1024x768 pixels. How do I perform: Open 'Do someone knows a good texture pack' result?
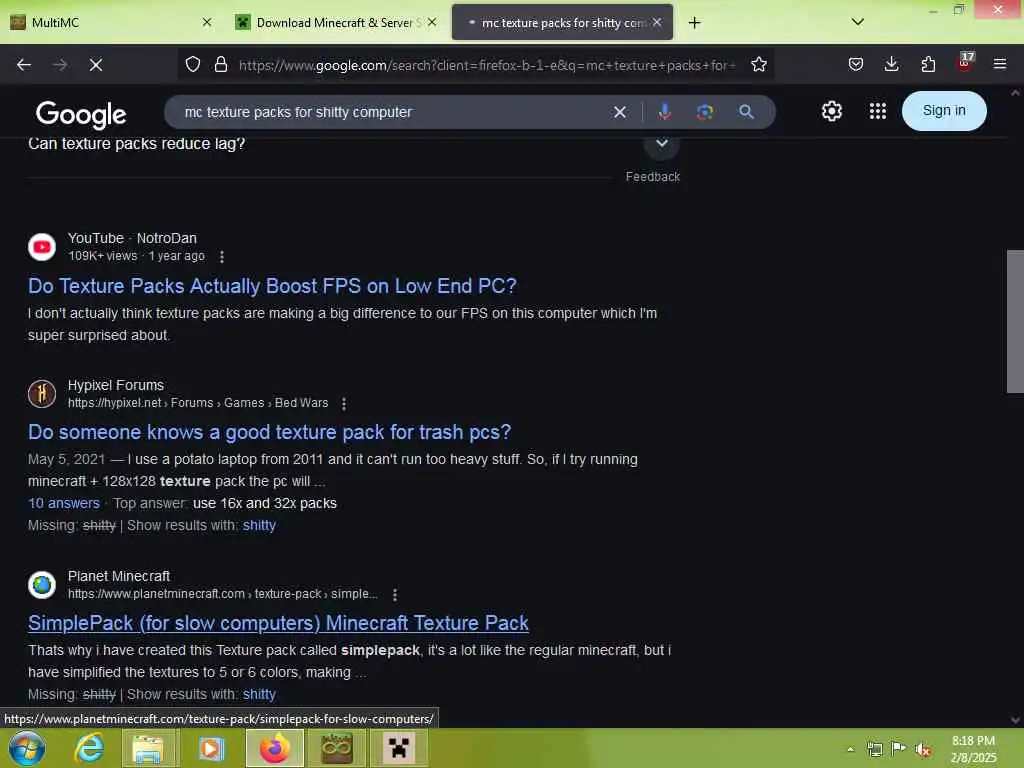coord(270,432)
